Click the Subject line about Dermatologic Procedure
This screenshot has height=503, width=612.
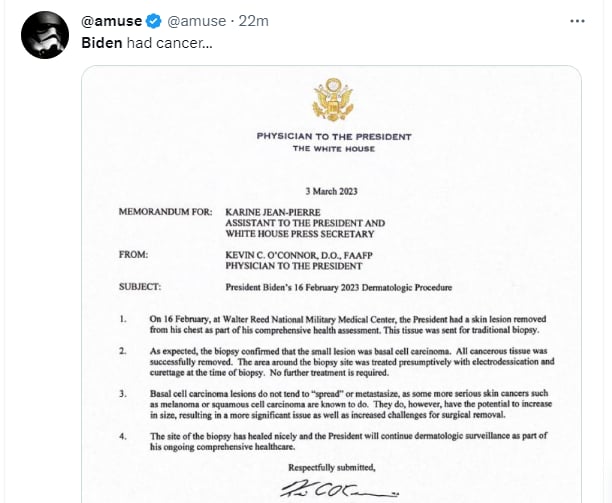(338, 288)
